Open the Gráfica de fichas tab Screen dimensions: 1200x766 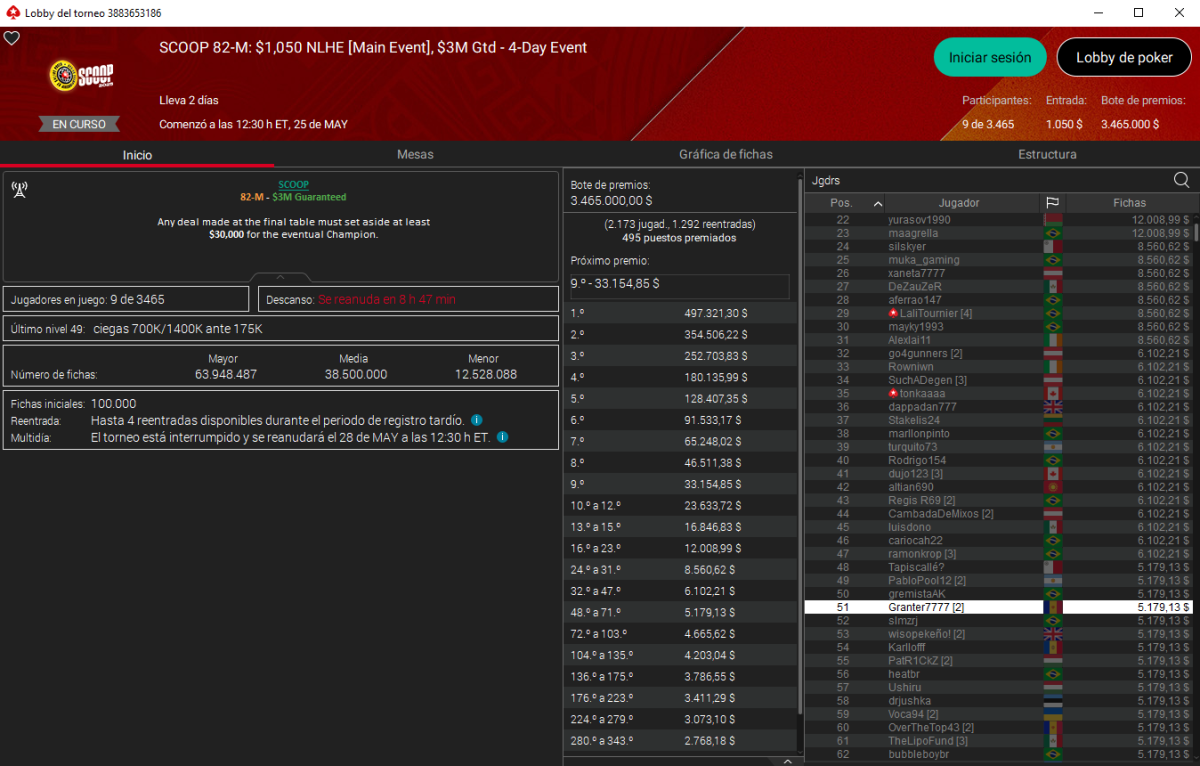point(726,155)
